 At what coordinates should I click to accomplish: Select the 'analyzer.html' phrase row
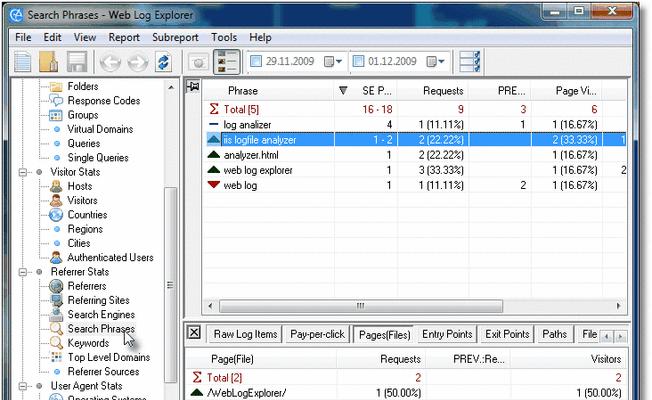[414, 155]
